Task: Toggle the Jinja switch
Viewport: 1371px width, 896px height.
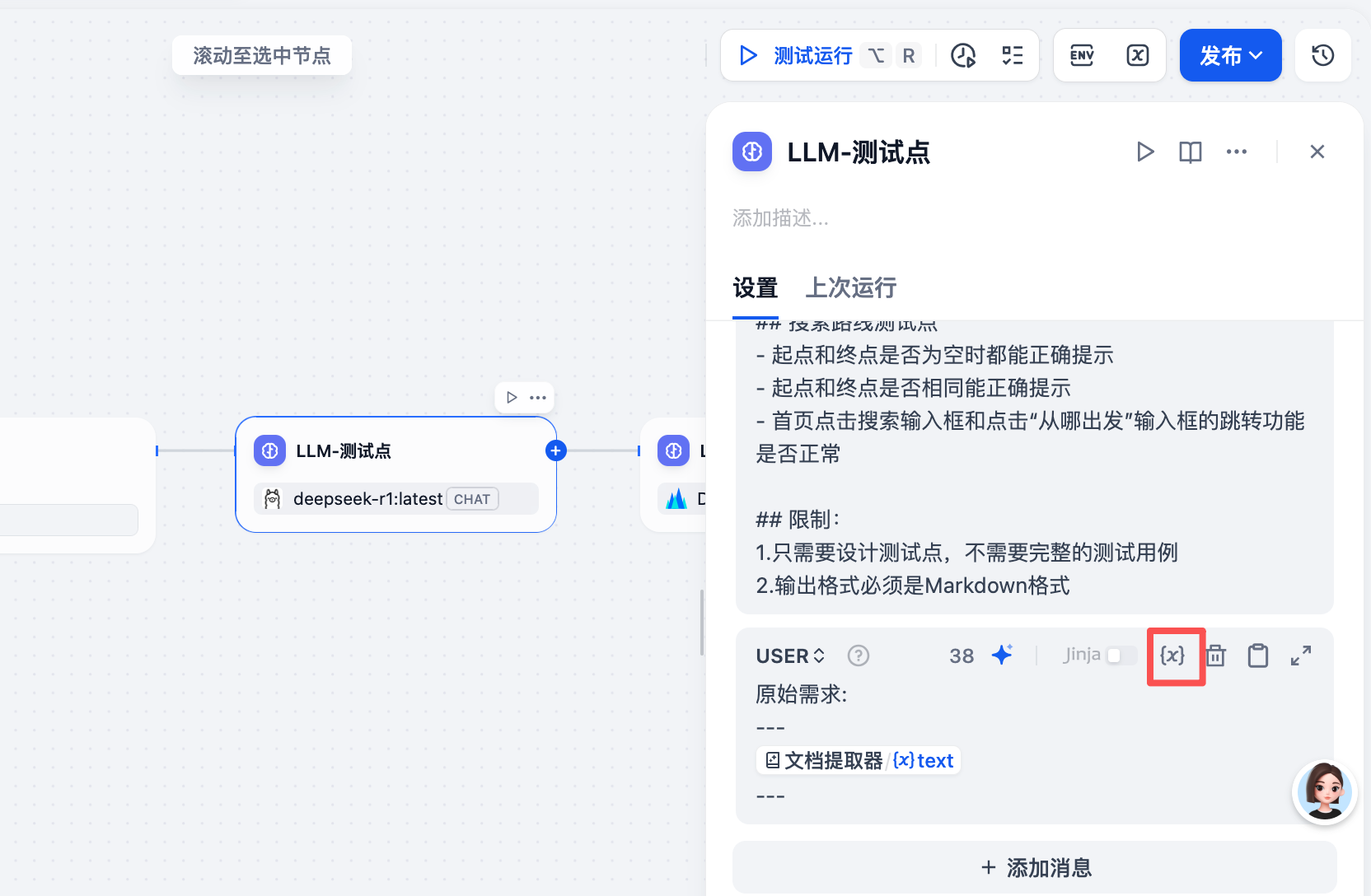Action: coord(1121,656)
